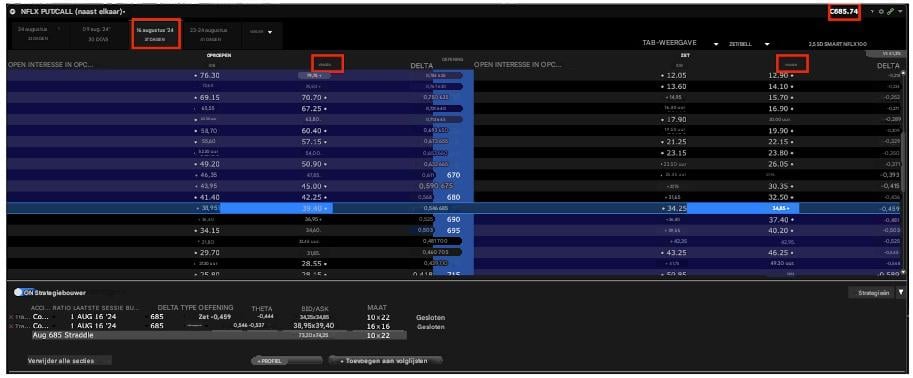Select the strike 670 cell
Image resolution: width=913 pixels, height=378 pixels.
coord(454,175)
